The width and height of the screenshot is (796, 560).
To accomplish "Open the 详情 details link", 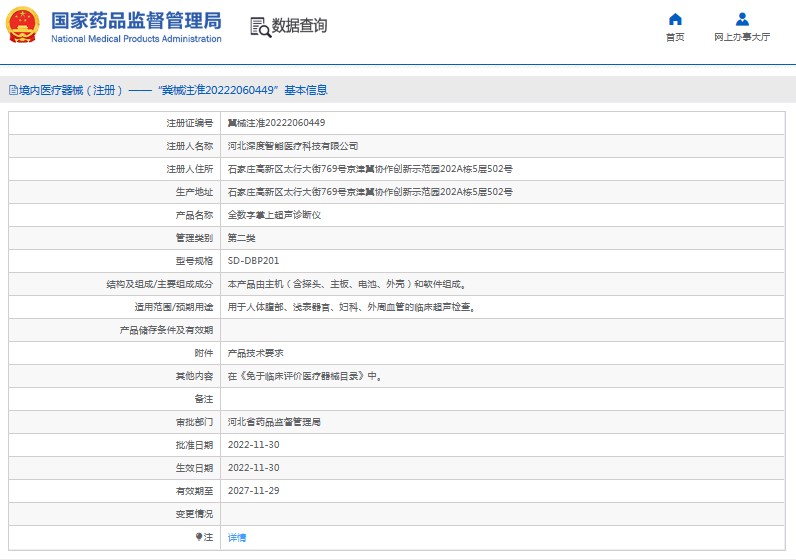I will tap(237, 537).
